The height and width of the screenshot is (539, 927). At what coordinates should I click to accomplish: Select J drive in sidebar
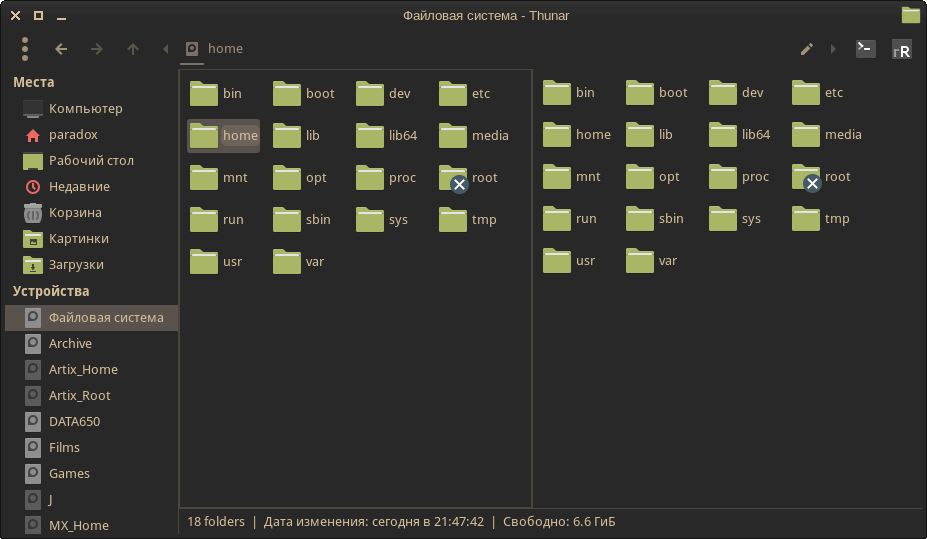pyautogui.click(x=92, y=499)
